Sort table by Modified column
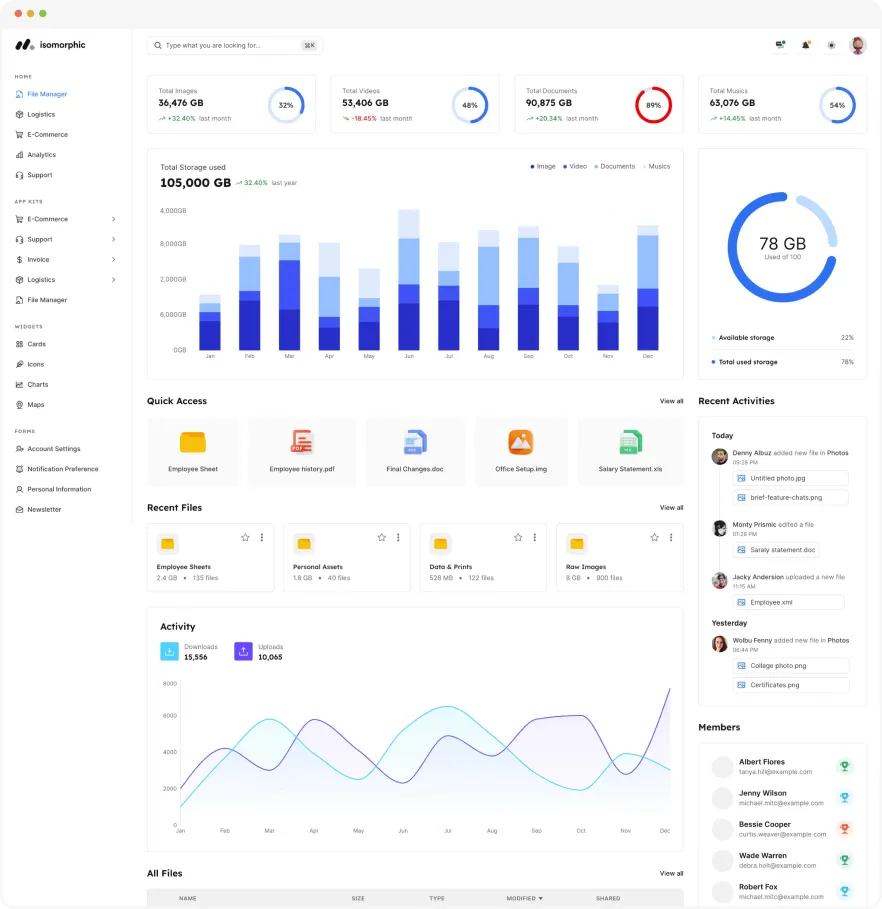 click(524, 898)
